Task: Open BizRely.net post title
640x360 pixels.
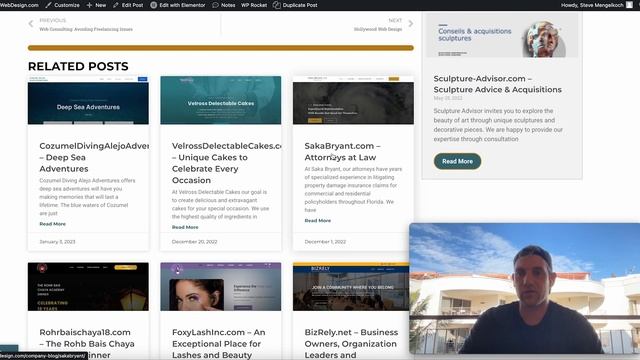Action: (351, 344)
